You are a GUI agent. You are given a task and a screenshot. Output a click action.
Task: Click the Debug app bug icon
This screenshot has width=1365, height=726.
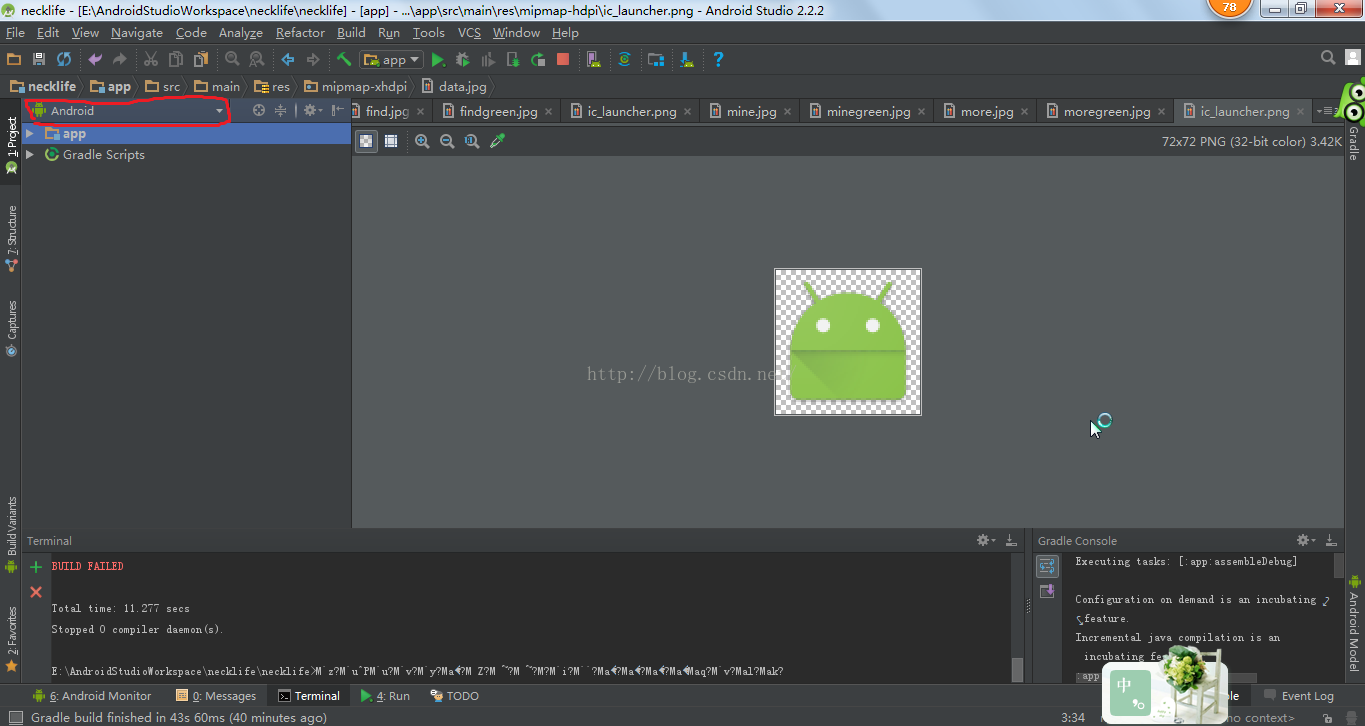tap(463, 59)
